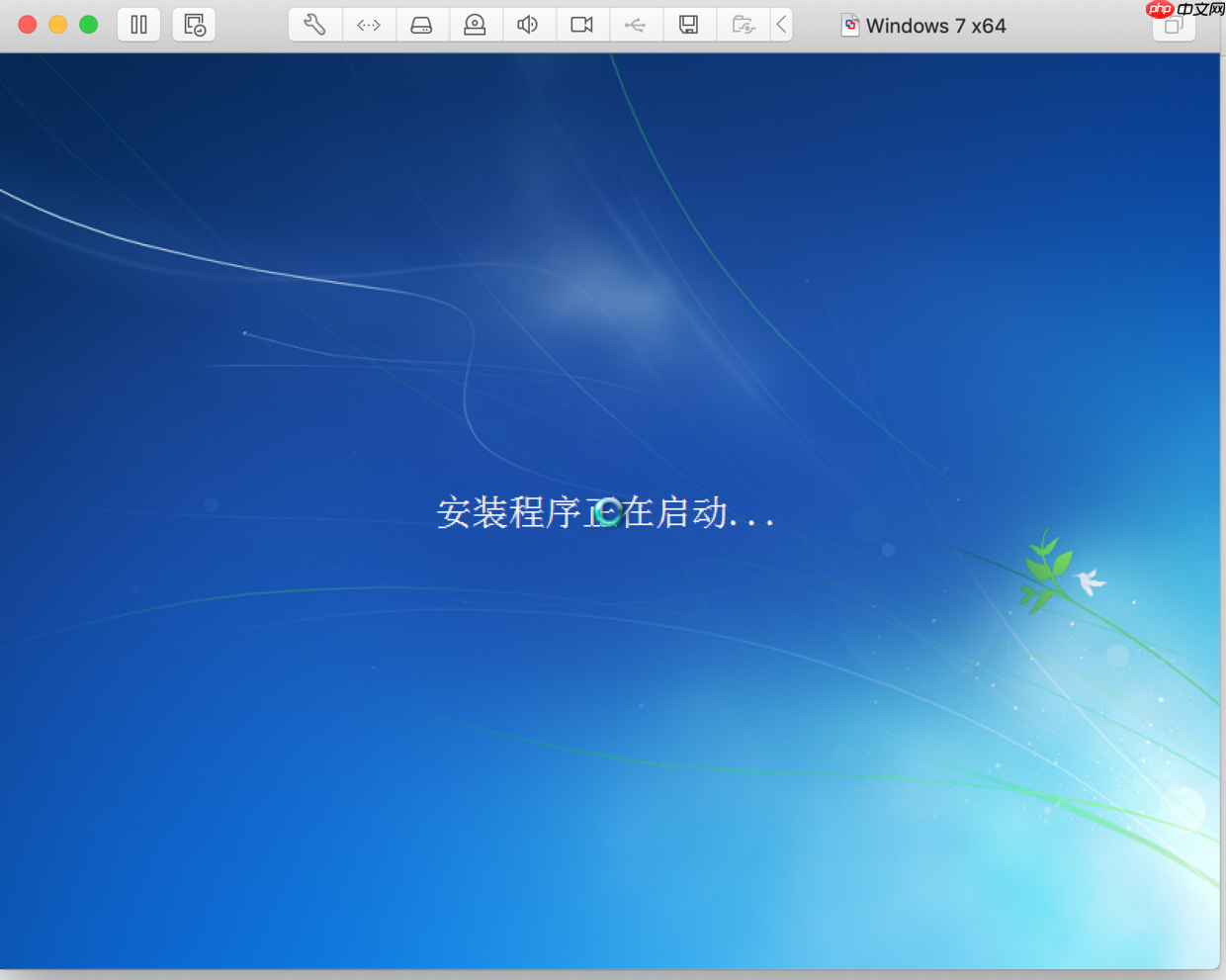1226x980 pixels.
Task: Click the Video Camera toolbar icon
Action: click(x=582, y=25)
